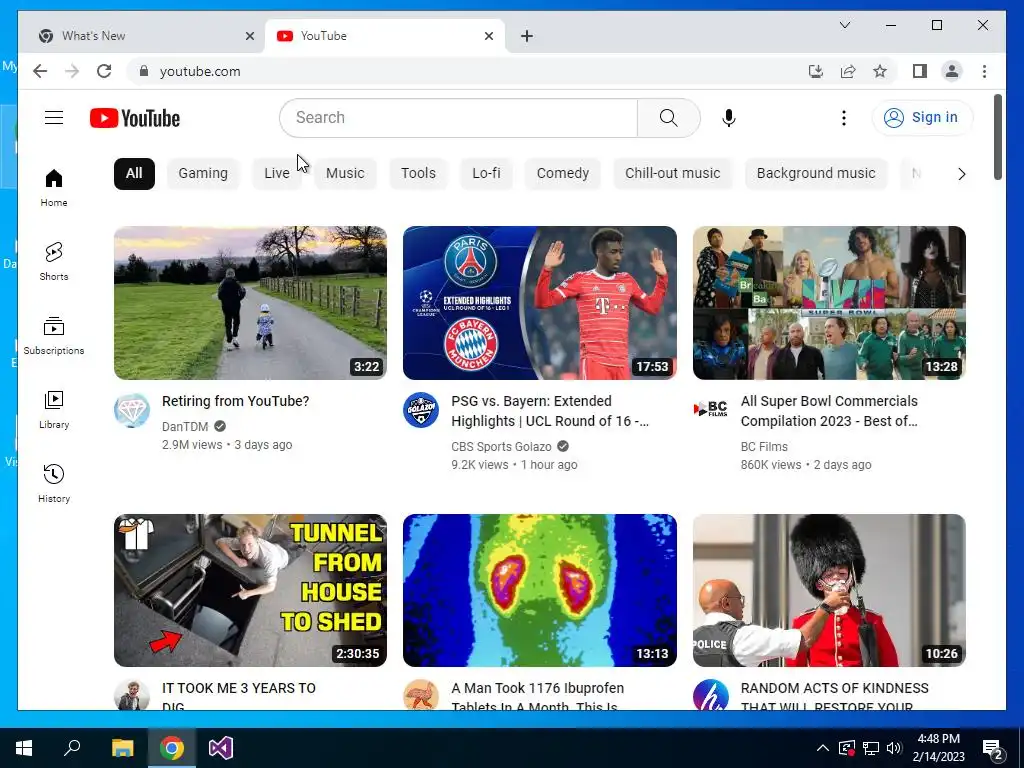Select the Gaming filter chip
The height and width of the screenshot is (768, 1024).
(x=203, y=174)
